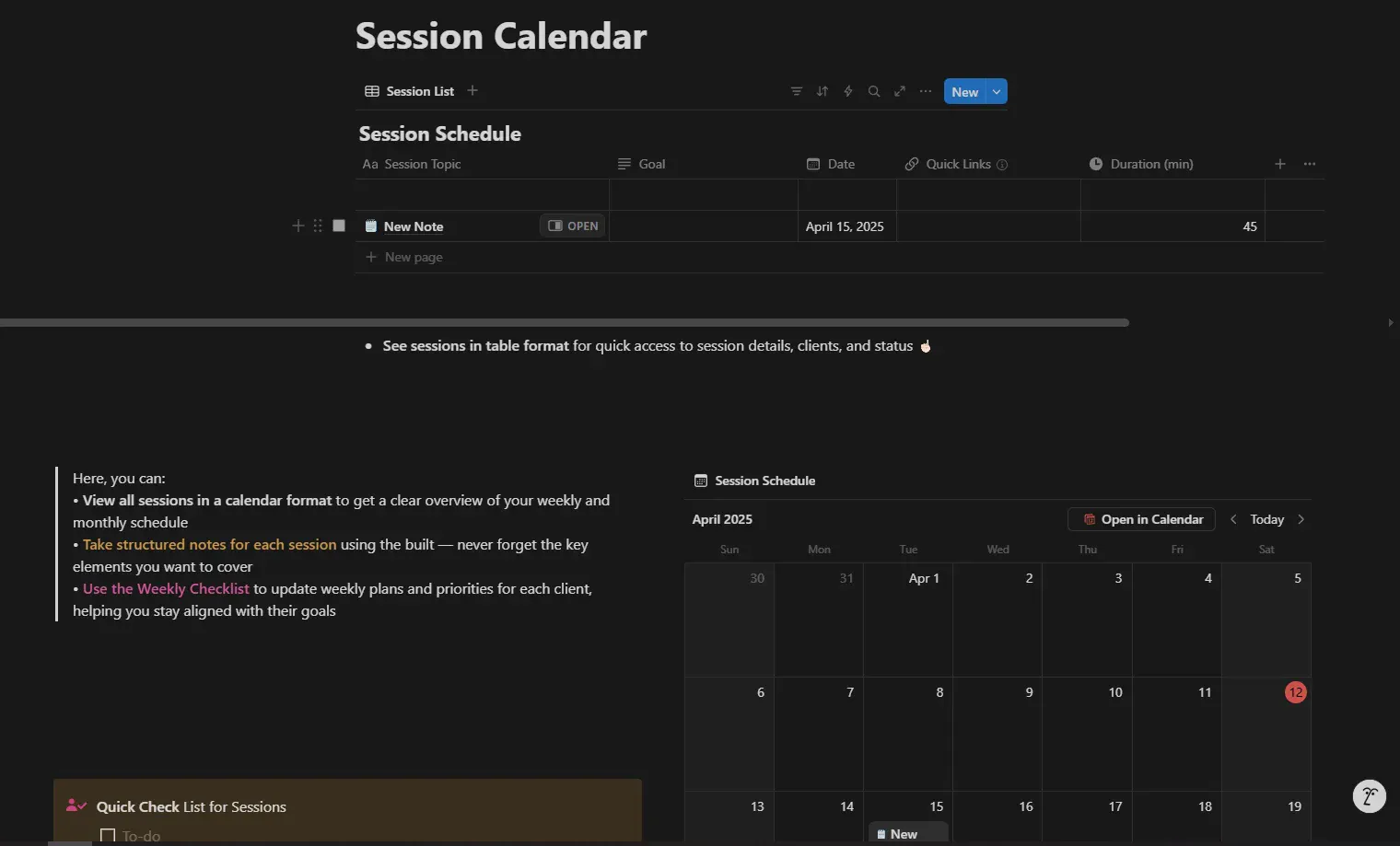Add a row with New page
The height and width of the screenshot is (846, 1400).
[404, 257]
